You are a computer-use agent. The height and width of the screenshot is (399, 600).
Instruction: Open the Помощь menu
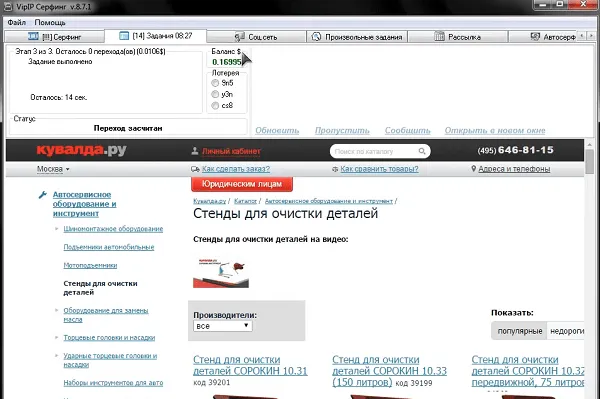pos(50,22)
